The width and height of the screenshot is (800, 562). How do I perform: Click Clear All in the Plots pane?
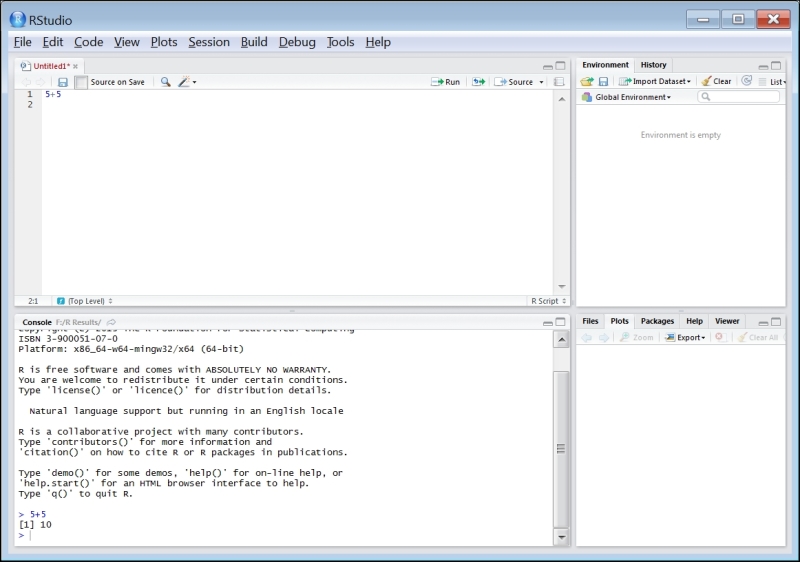pos(758,338)
